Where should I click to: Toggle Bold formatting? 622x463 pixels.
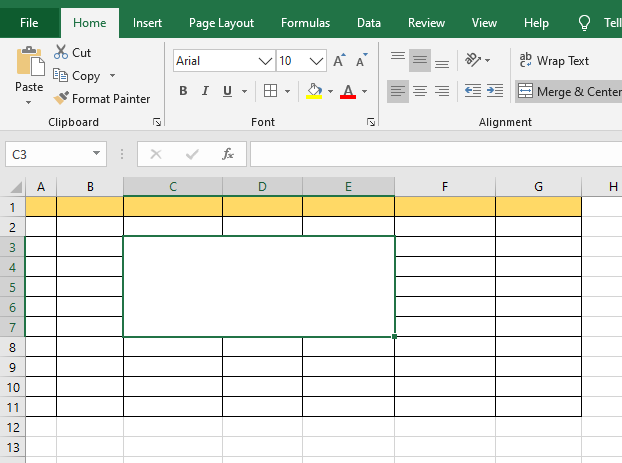coord(183,91)
